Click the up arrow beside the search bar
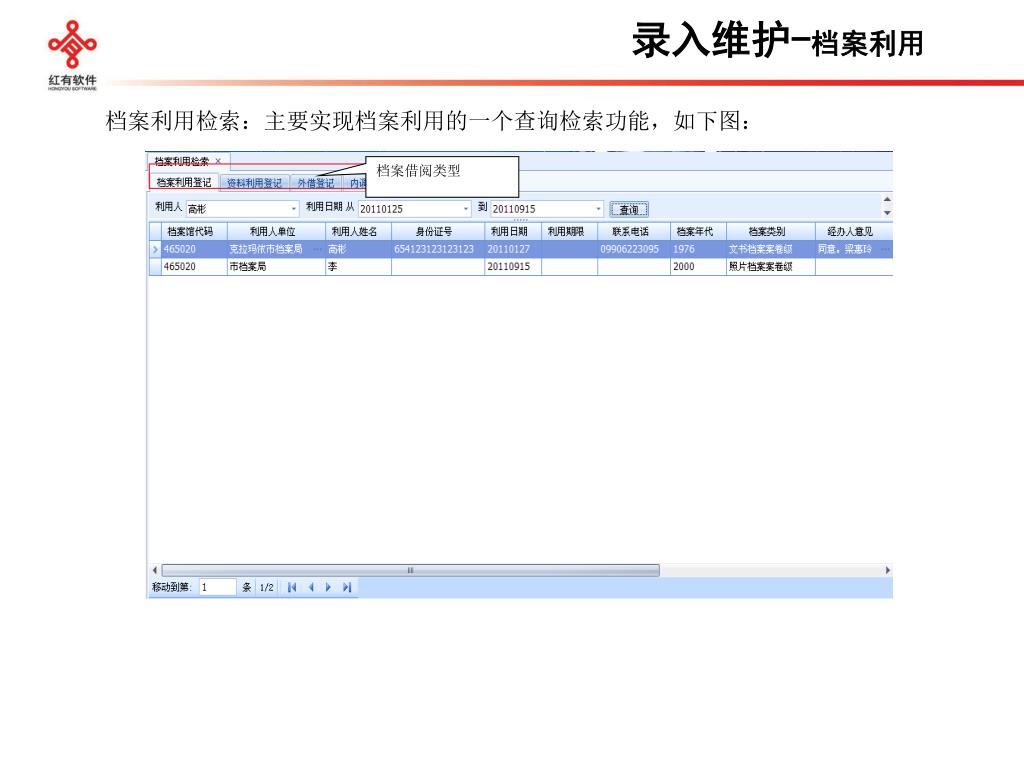The height and width of the screenshot is (768, 1024). coord(887,199)
